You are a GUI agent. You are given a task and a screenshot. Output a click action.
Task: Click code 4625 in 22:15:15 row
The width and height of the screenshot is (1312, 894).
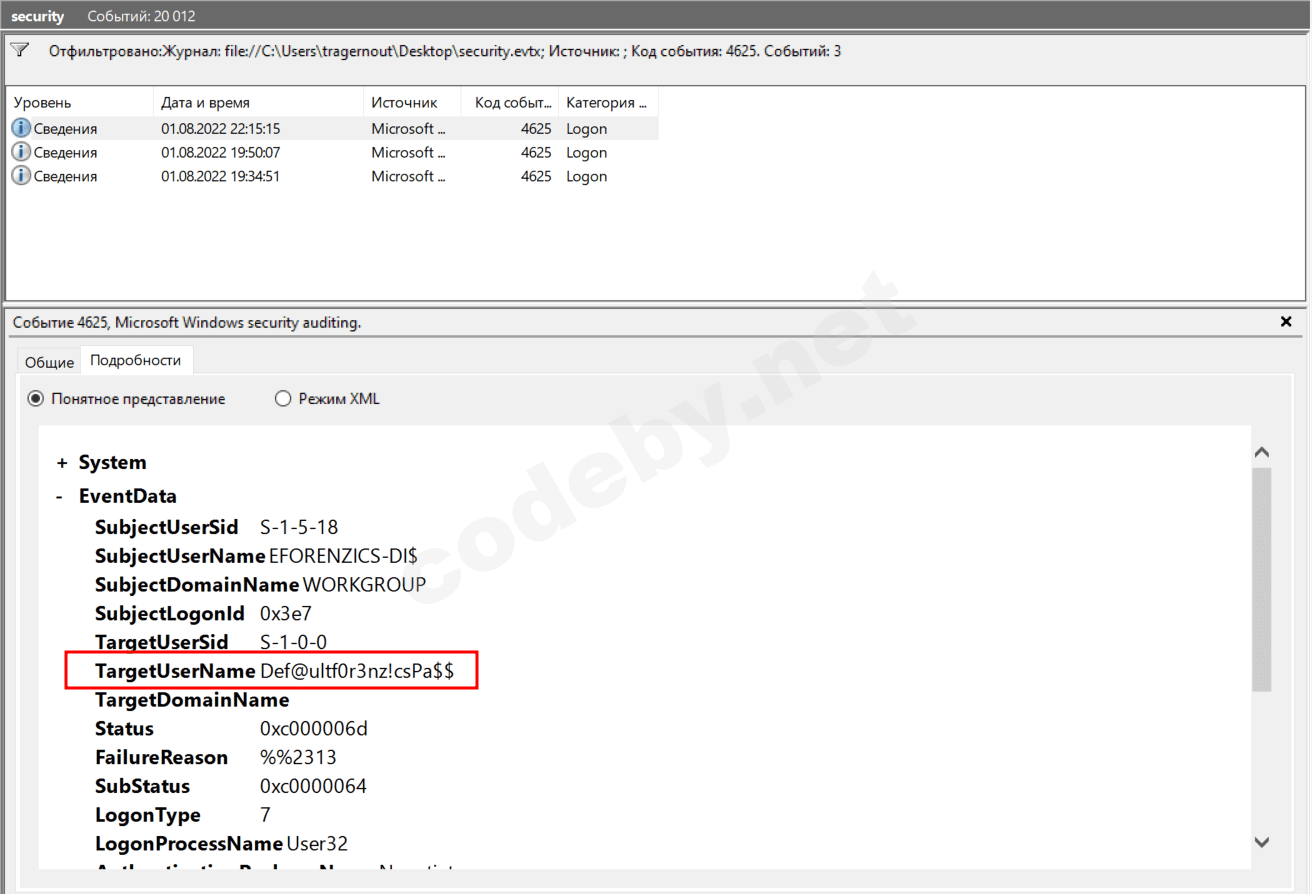tap(536, 128)
